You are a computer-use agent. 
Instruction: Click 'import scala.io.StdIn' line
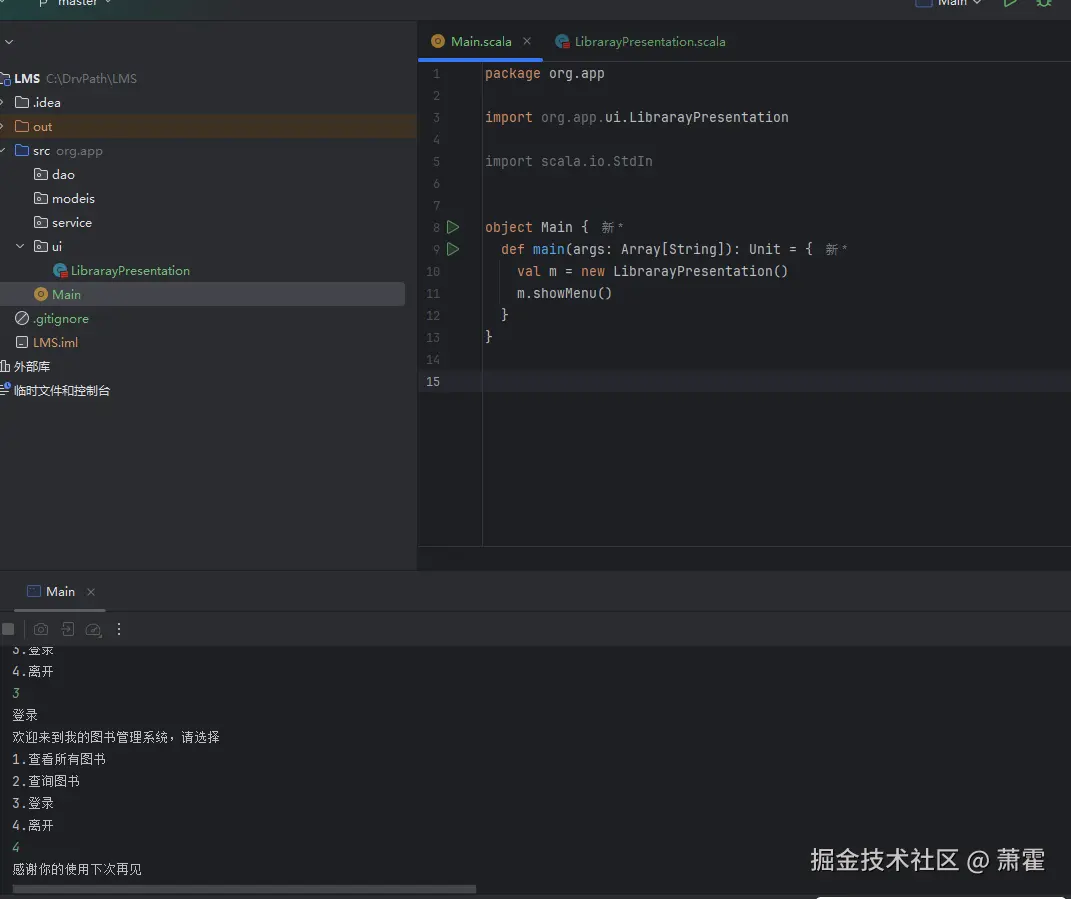pos(568,161)
